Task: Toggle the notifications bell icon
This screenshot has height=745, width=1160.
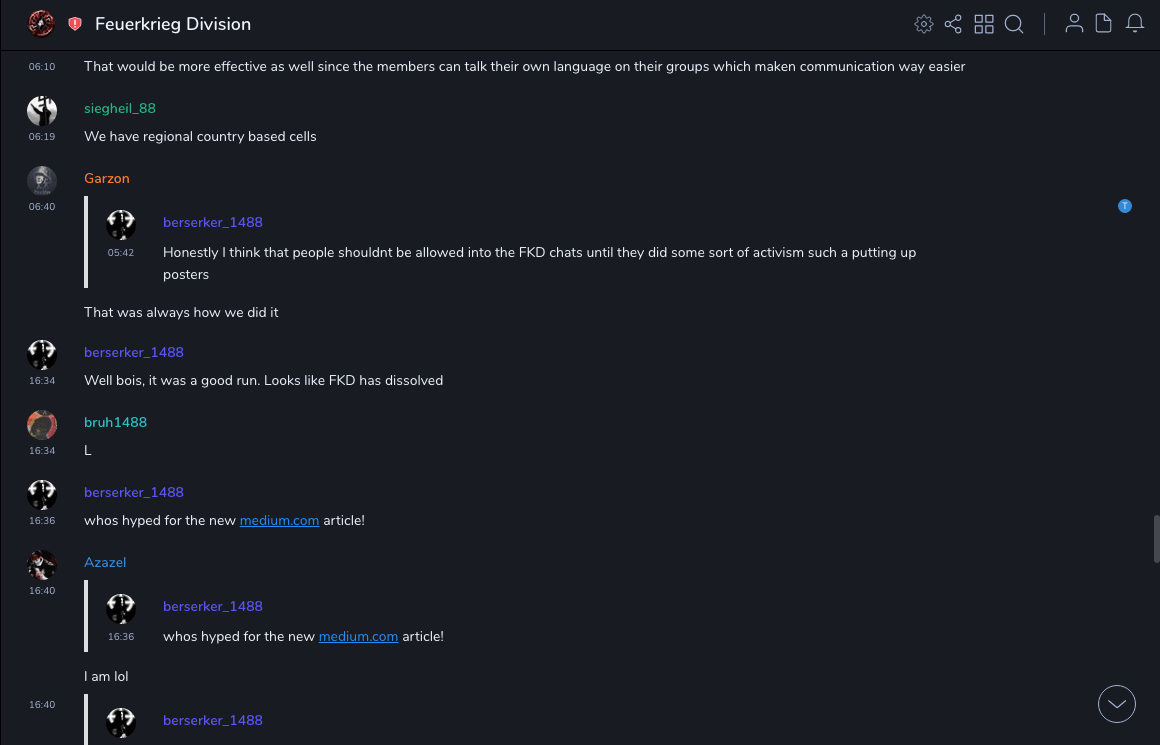Action: coord(1135,24)
